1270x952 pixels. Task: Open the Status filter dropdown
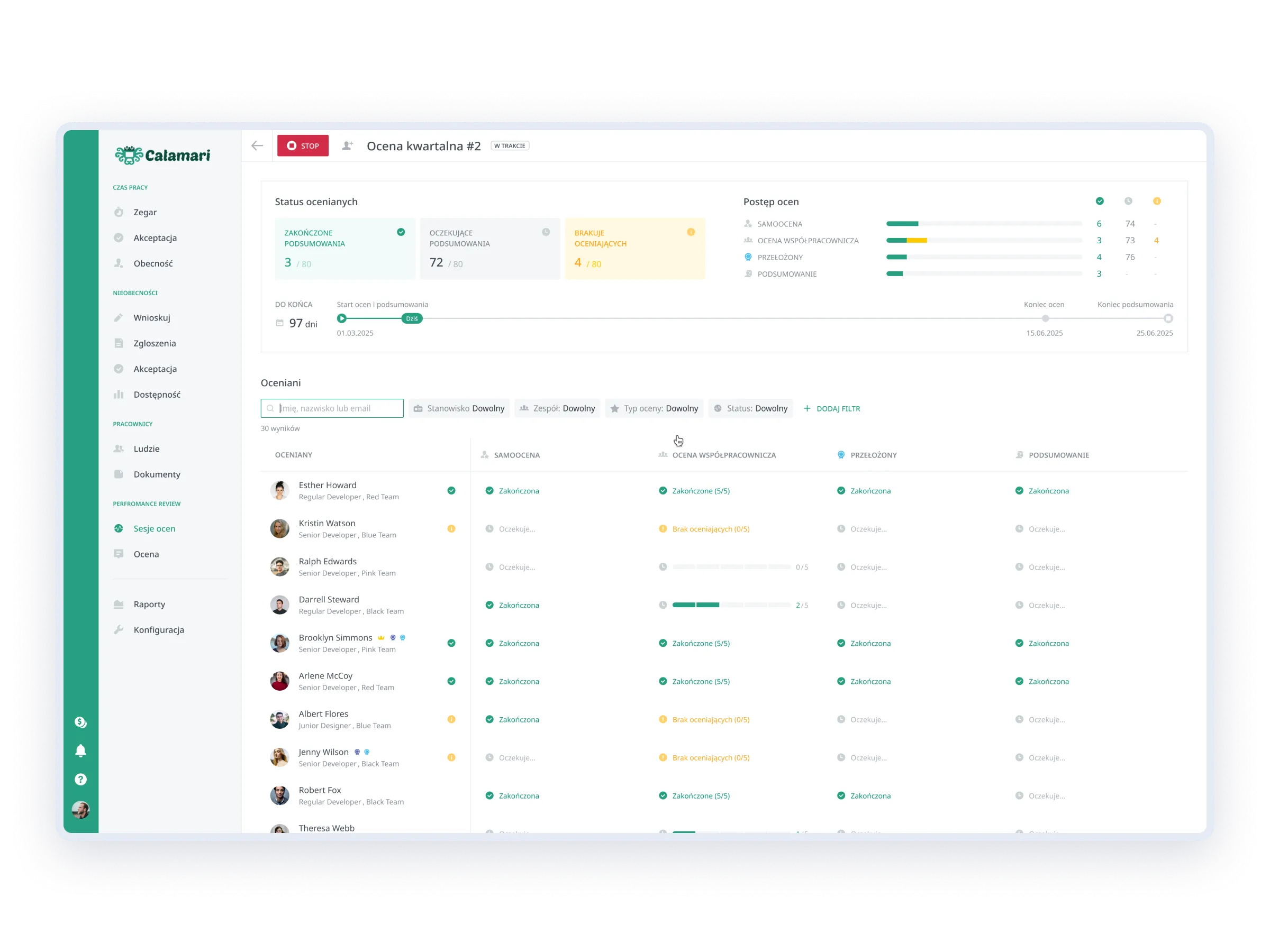coord(750,409)
